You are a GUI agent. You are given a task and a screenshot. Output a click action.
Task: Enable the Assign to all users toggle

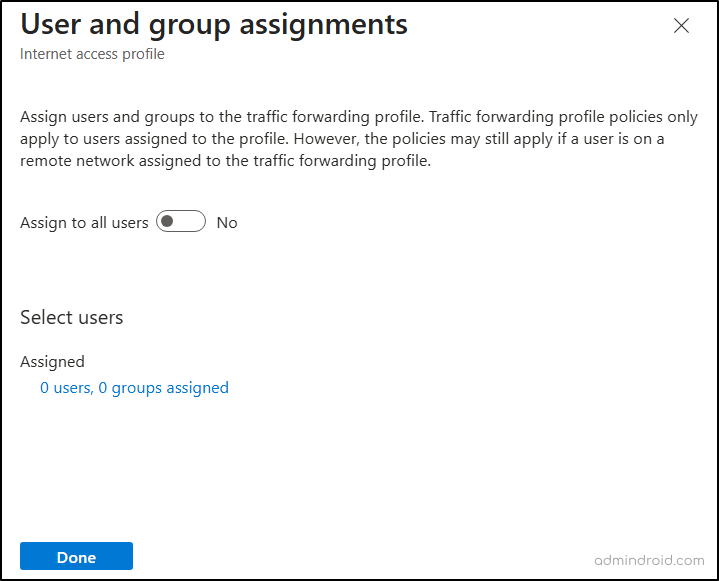point(181,222)
